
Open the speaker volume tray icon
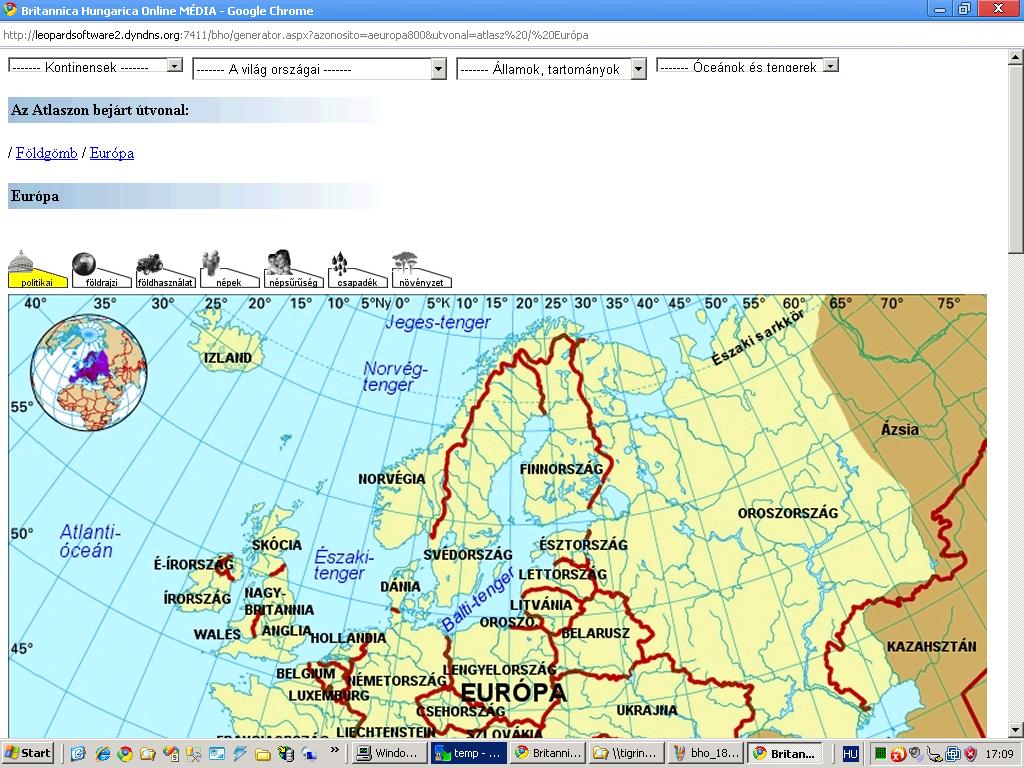[x=916, y=754]
